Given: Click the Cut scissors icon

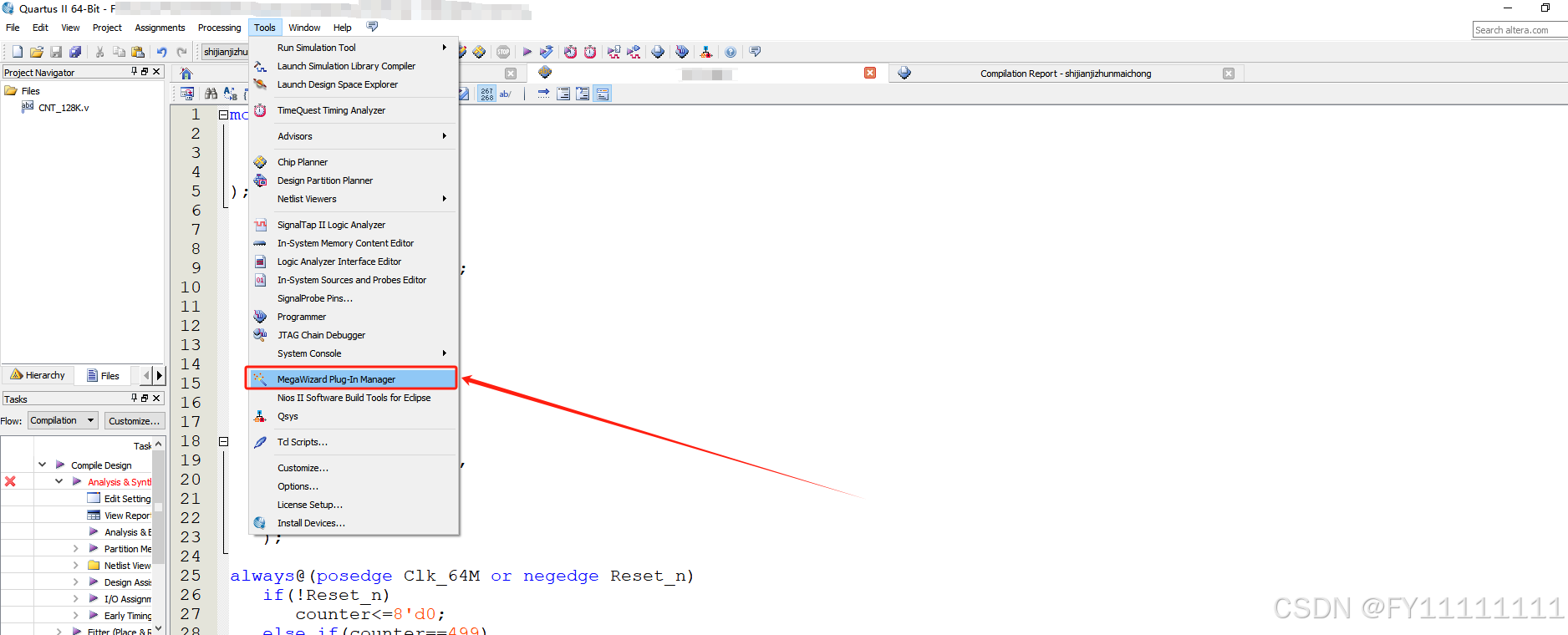Looking at the screenshot, I should (99, 52).
